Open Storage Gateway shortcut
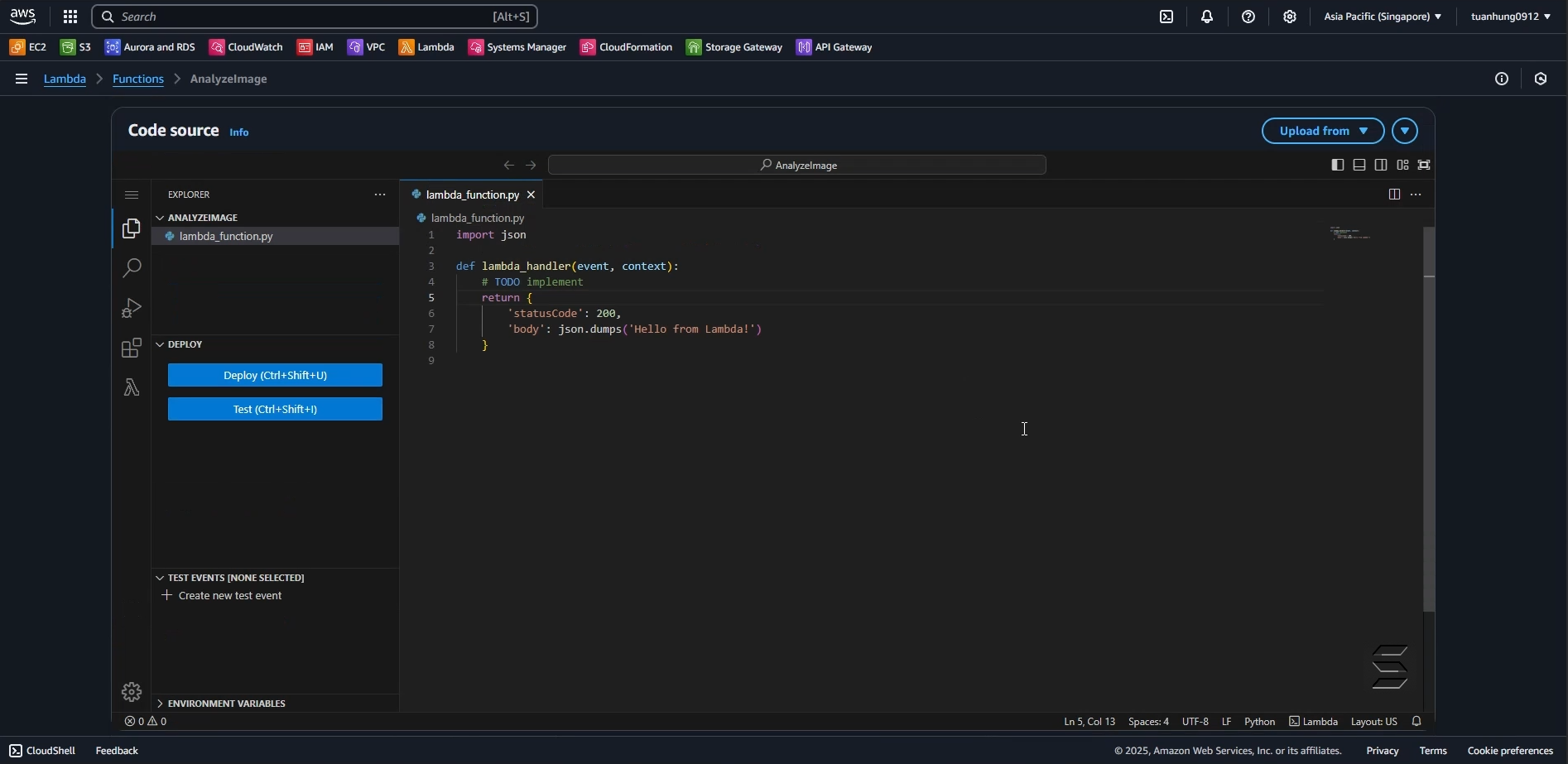1568x764 pixels. [734, 47]
